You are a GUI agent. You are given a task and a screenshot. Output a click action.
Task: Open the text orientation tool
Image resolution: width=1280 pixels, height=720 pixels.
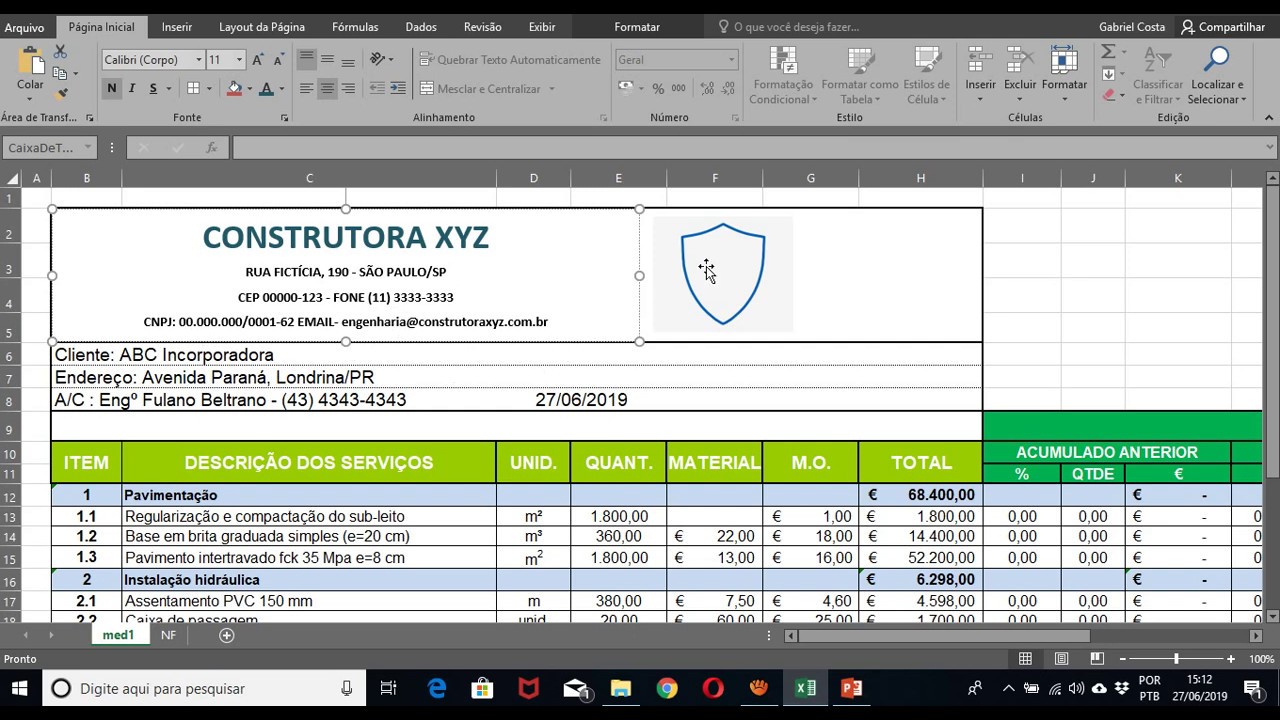point(377,60)
